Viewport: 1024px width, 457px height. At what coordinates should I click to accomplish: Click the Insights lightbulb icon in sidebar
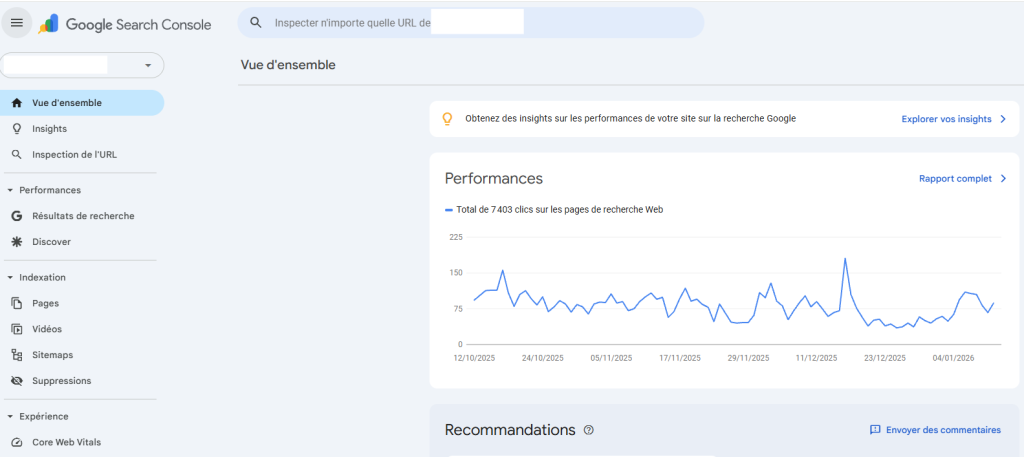16,129
